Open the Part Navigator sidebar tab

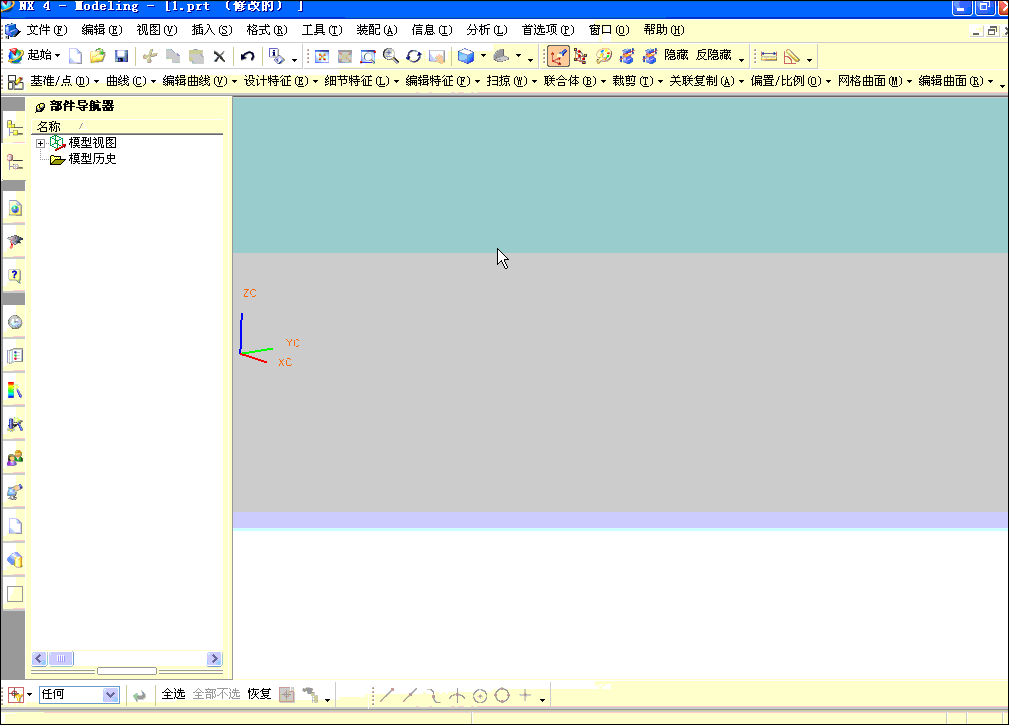point(15,162)
